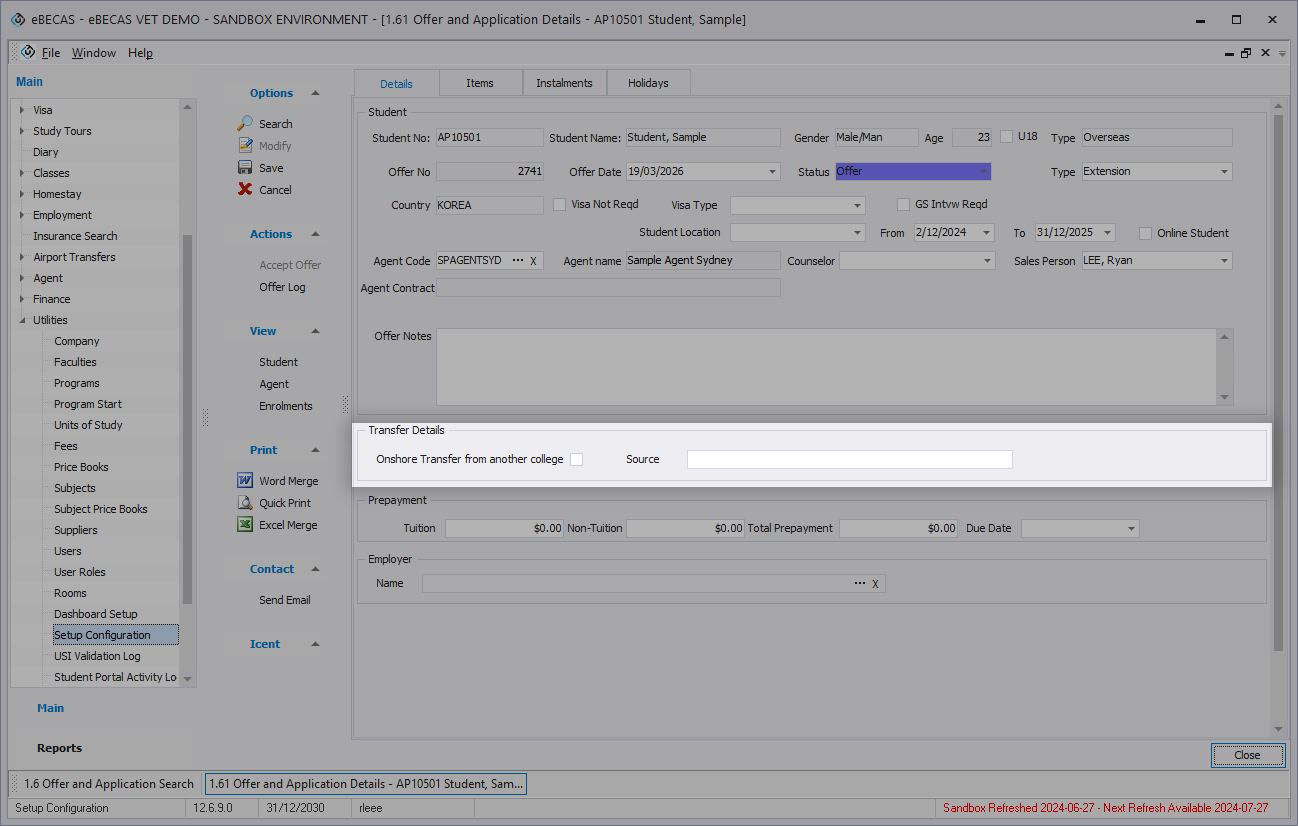This screenshot has height=826, width=1298.
Task: Click the Quick Print icon
Action: (x=245, y=503)
